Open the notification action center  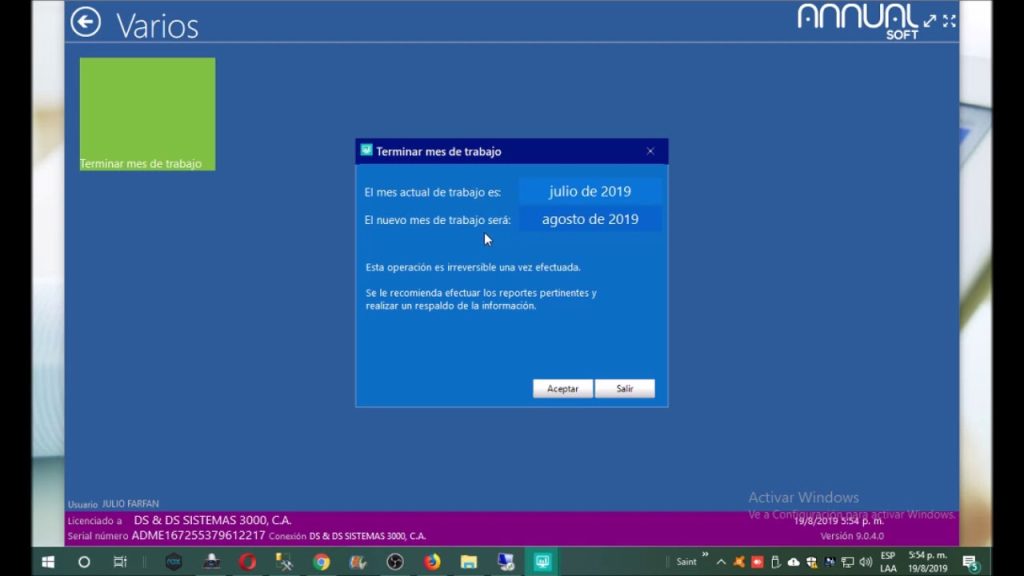pos(968,562)
